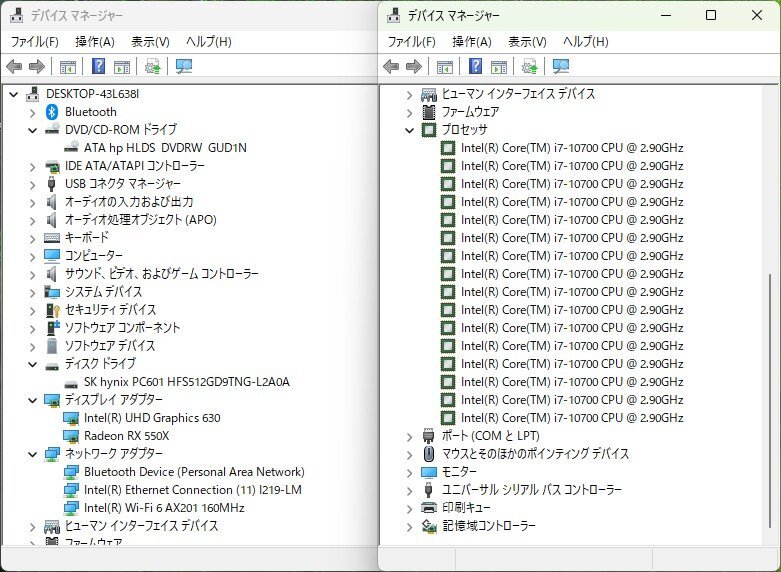Click the Intel UHD Graphics 630 icon
Screen dimensions: 781x572
click(x=71, y=418)
